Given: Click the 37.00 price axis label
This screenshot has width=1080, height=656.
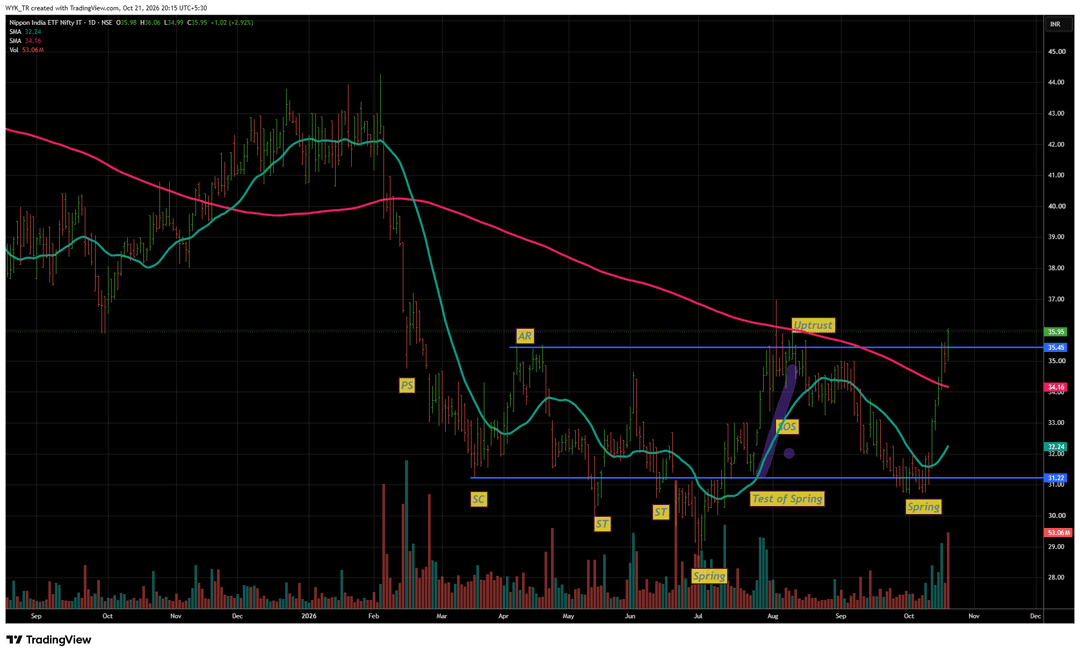Looking at the screenshot, I should 1056,299.
